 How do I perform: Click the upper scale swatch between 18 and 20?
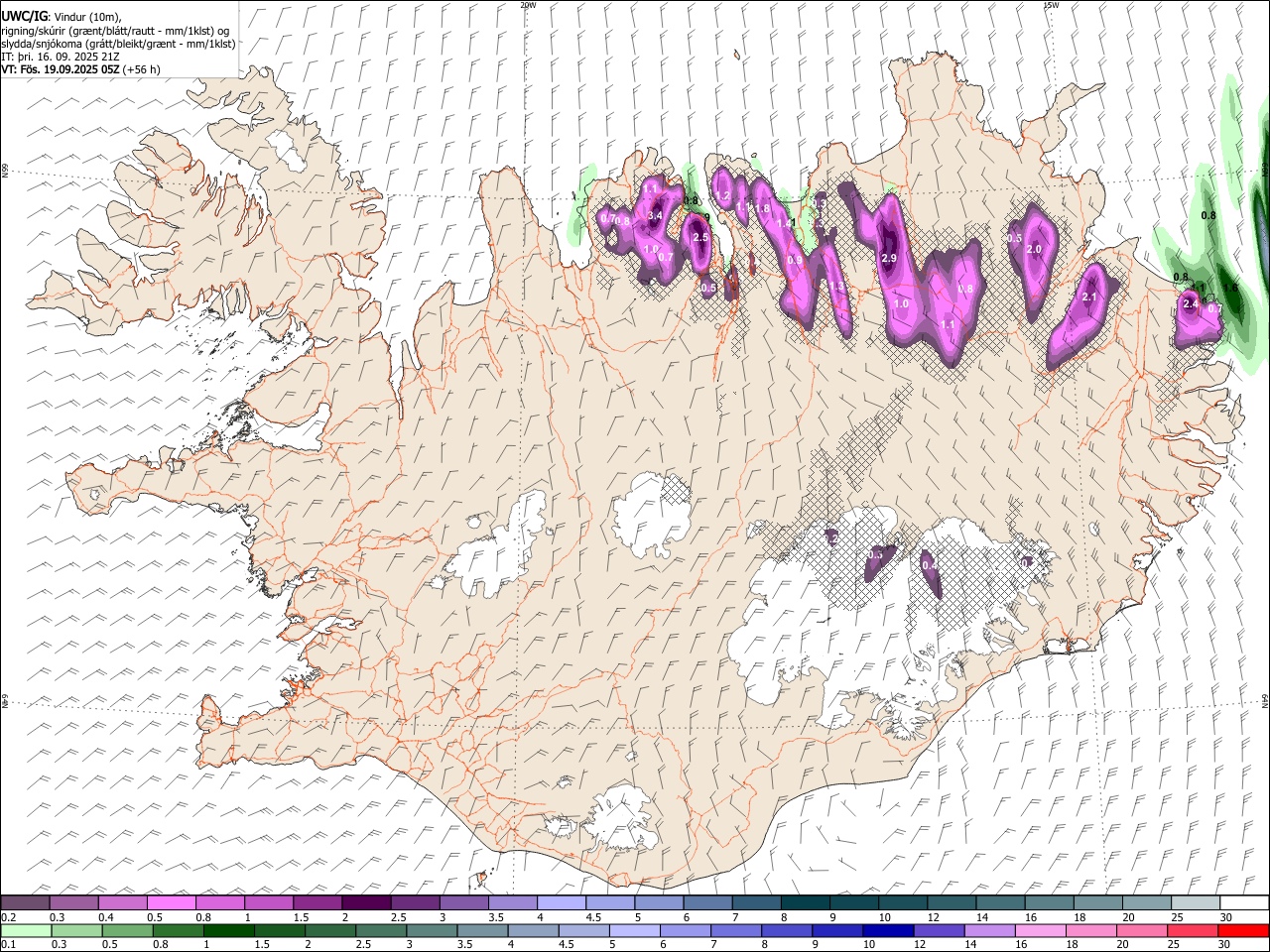1097,903
